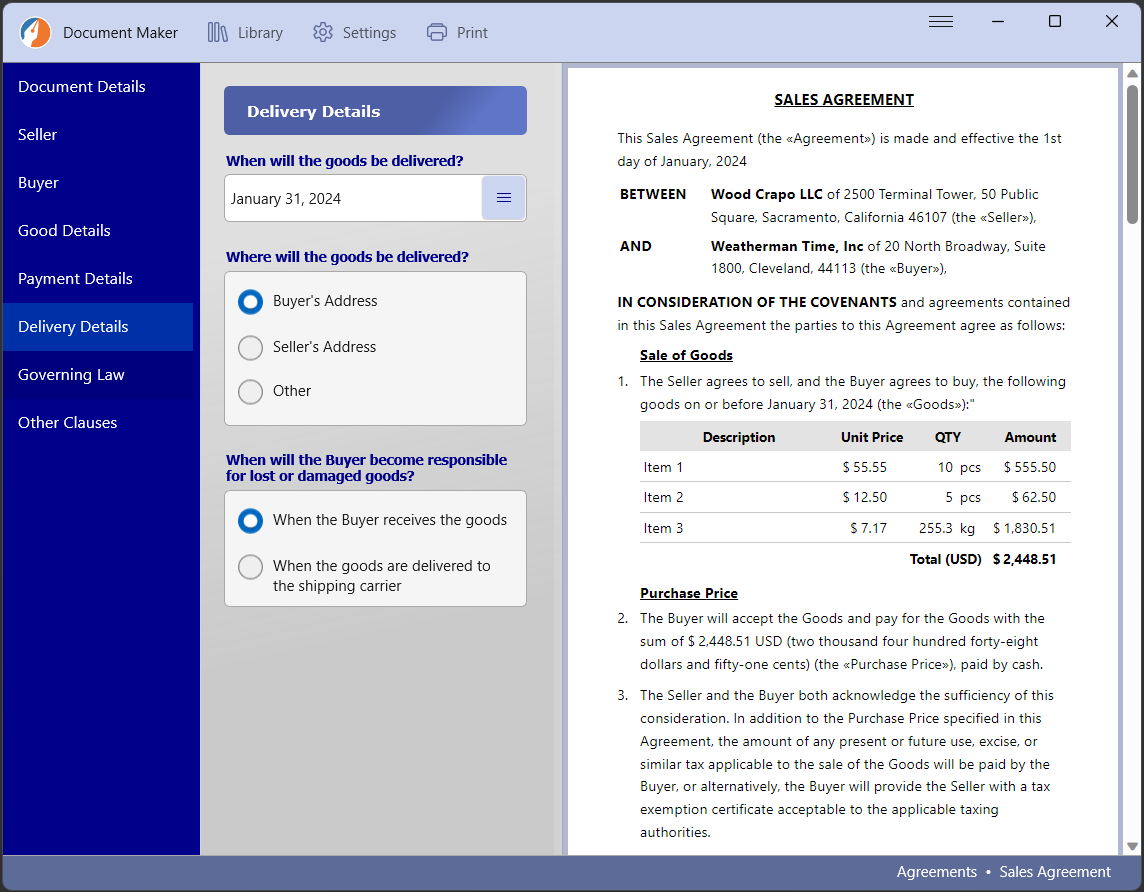Screen dimensions: 1144x893
Task: Click the preview scrollbar up arrow
Action: [1132, 74]
